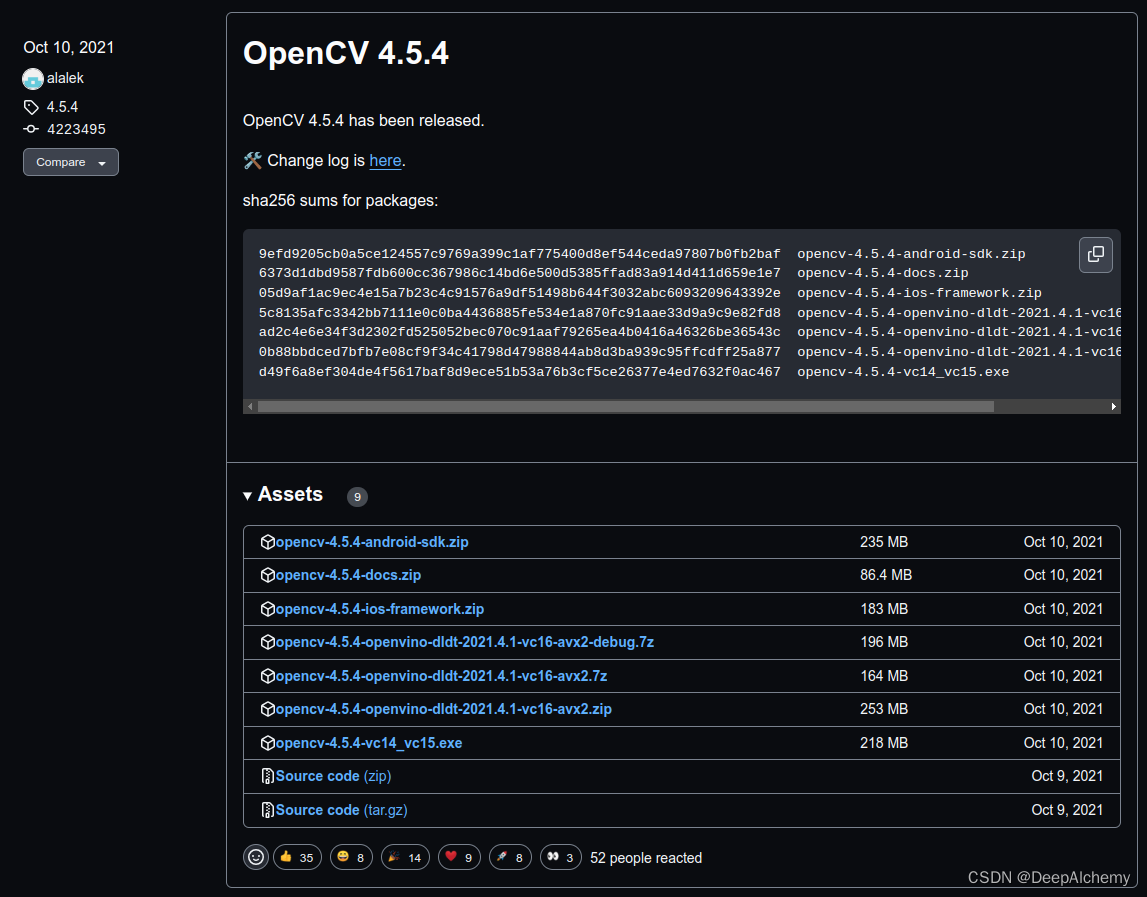Toggle the heart reaction with count 9
Viewport: 1147px width, 897px height.
point(459,857)
